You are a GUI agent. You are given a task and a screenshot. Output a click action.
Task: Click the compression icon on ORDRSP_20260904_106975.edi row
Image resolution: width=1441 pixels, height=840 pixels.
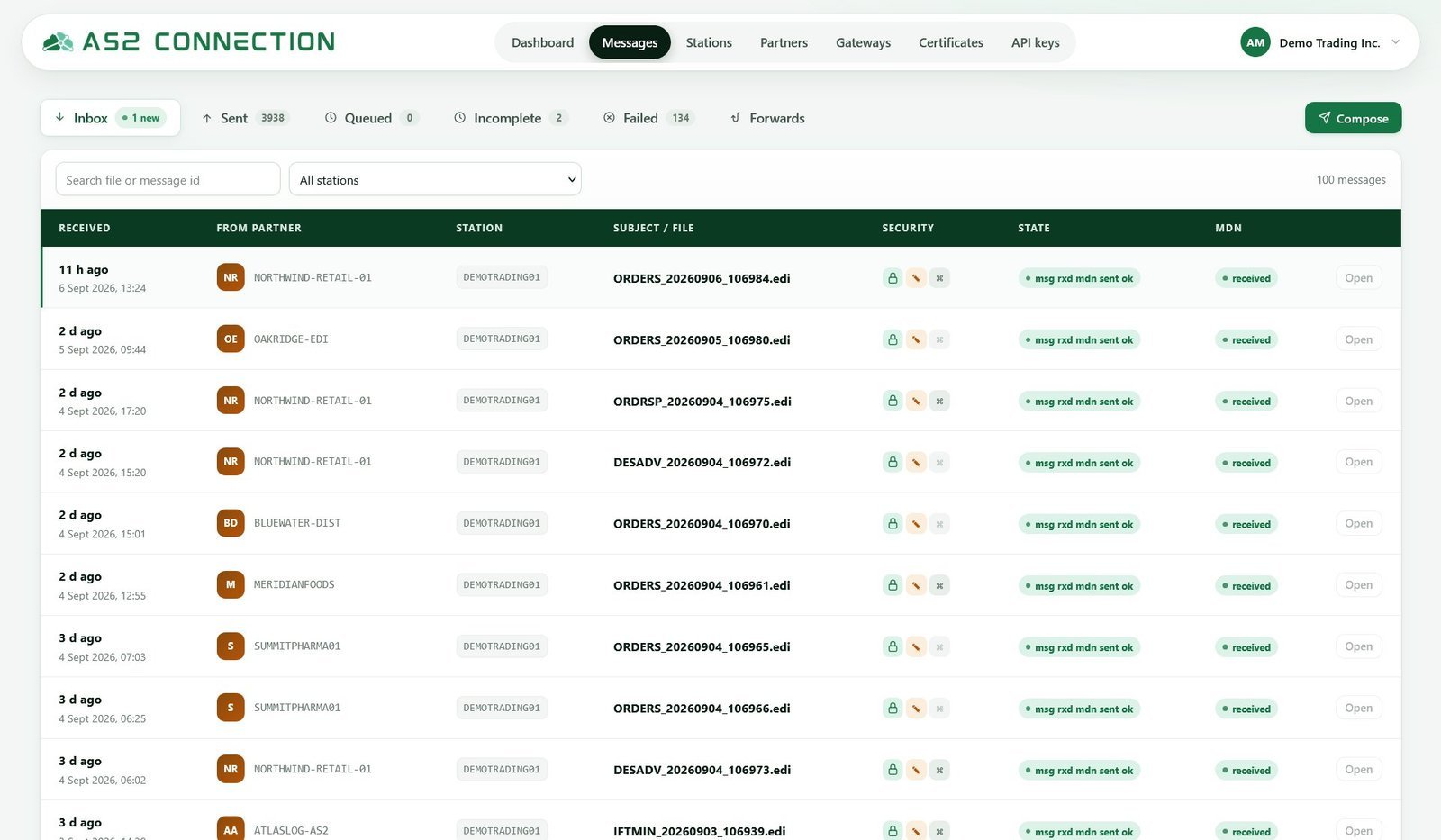click(x=939, y=402)
